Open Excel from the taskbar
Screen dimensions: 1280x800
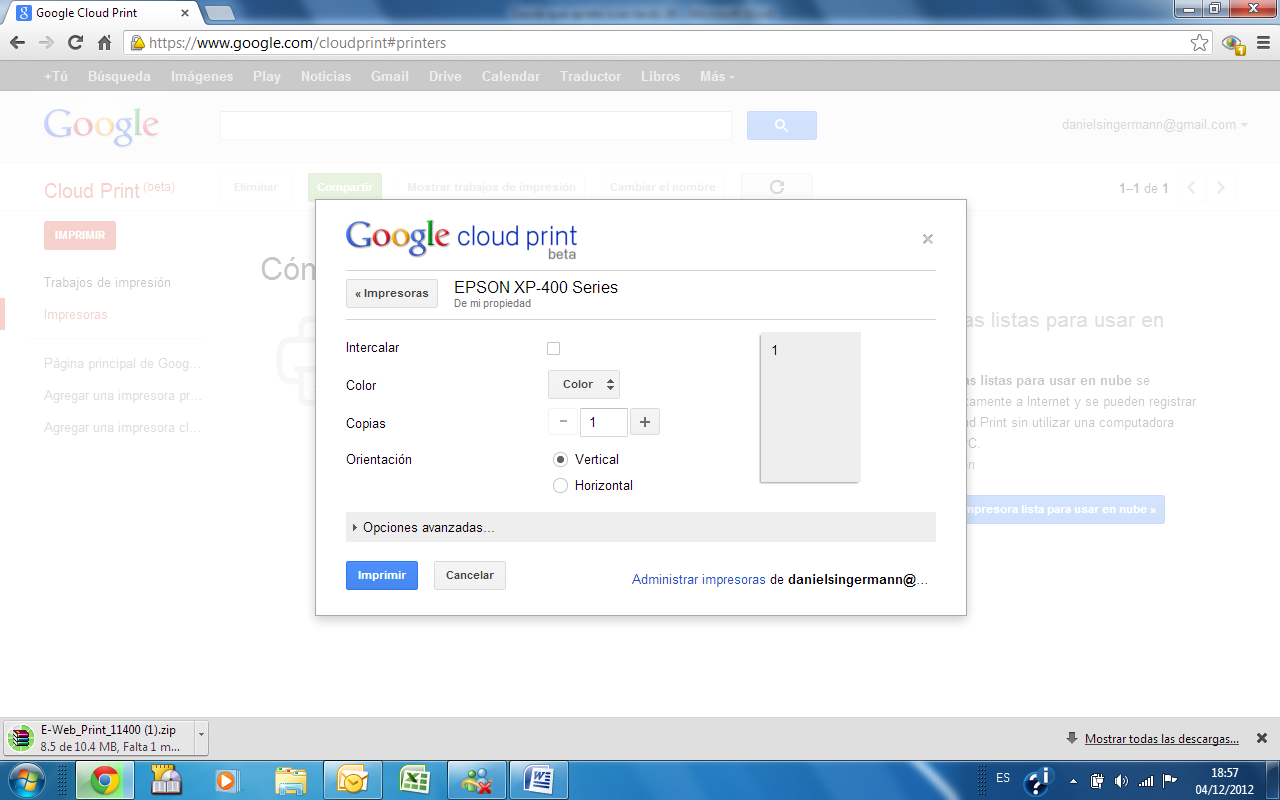pyautogui.click(x=414, y=780)
